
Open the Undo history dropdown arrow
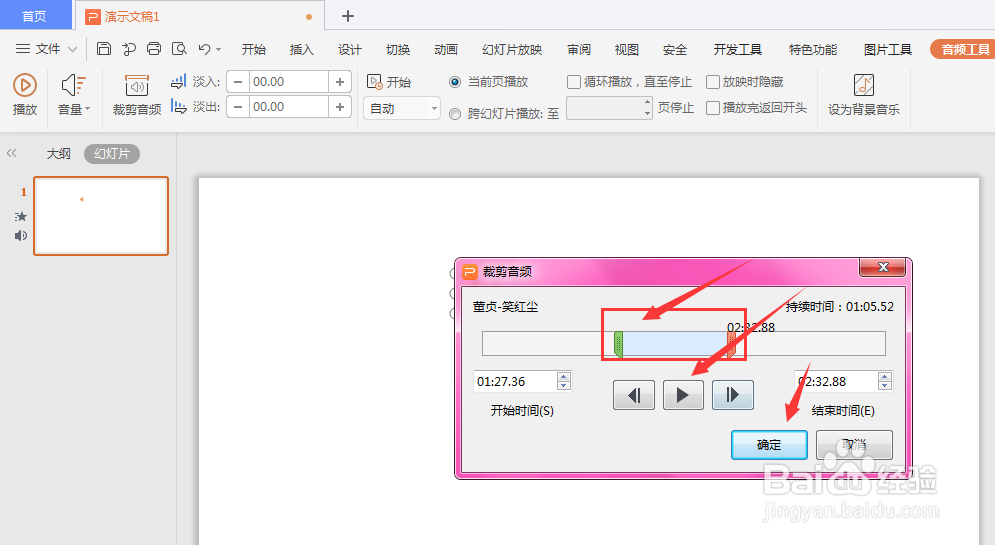[218, 49]
